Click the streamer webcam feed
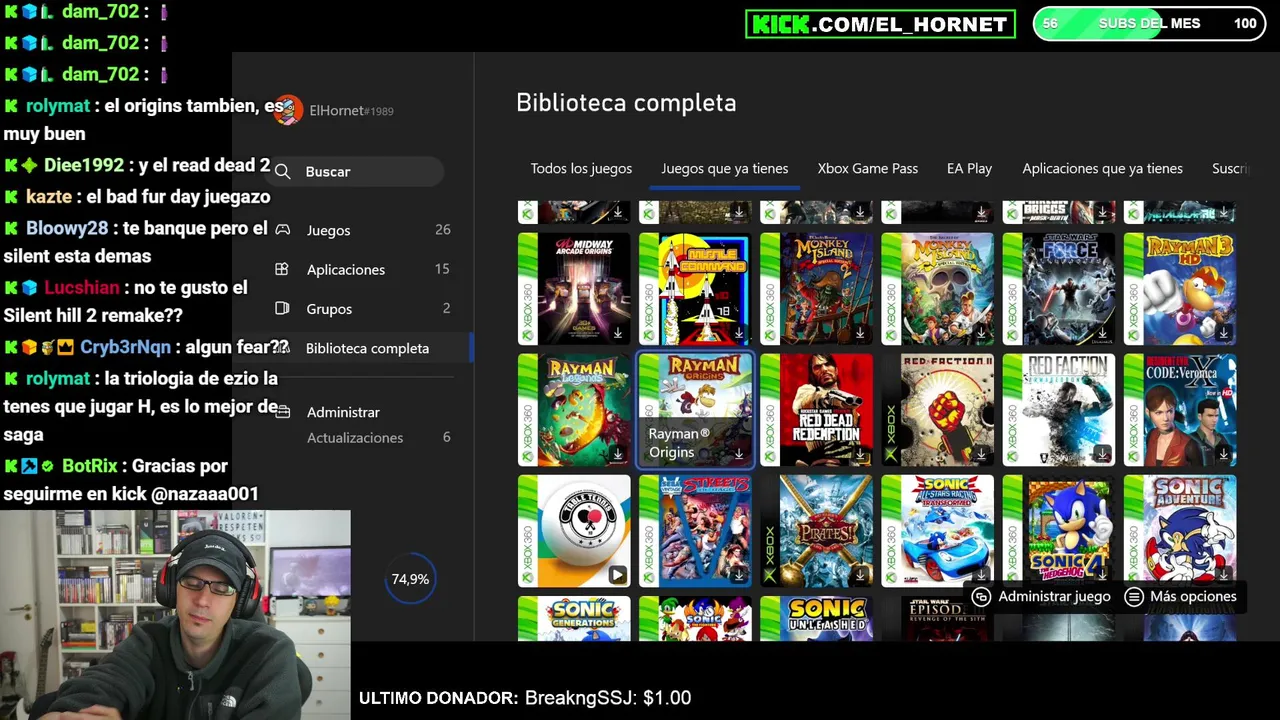The width and height of the screenshot is (1280, 720). click(175, 615)
